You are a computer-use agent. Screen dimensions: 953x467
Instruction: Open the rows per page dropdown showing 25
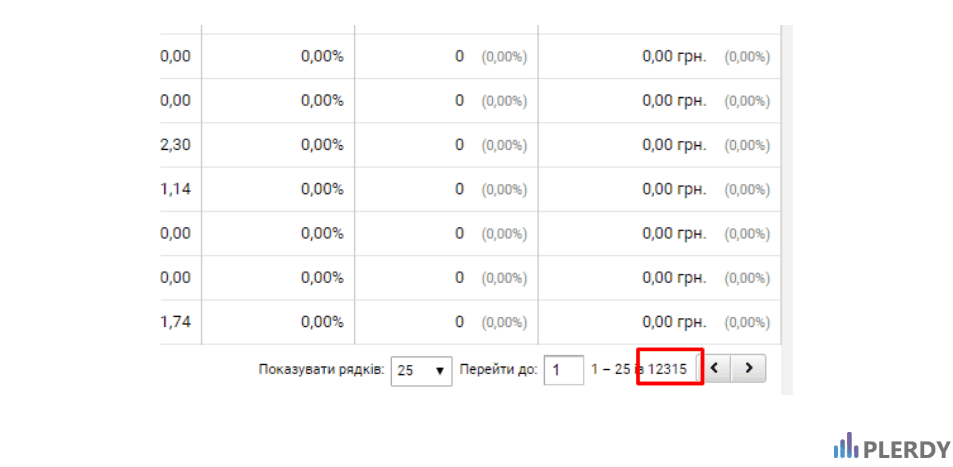tap(421, 371)
